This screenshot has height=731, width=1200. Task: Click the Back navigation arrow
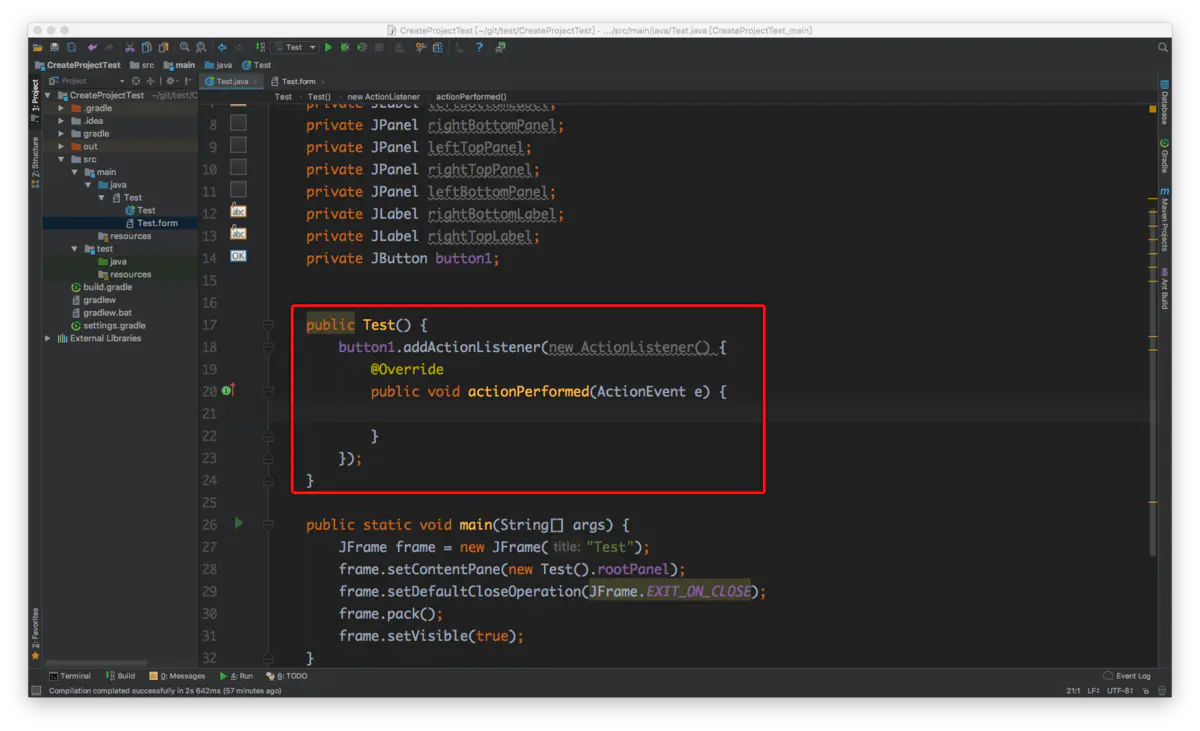pos(222,47)
